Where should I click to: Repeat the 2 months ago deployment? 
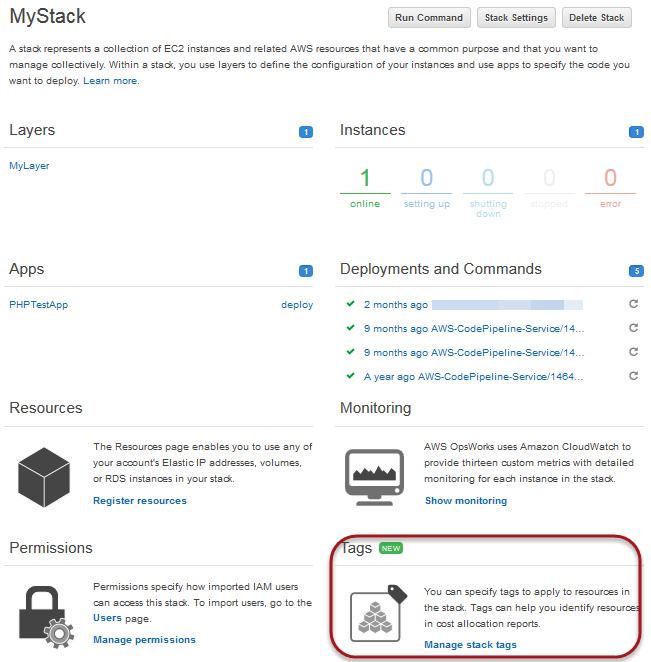(x=633, y=304)
